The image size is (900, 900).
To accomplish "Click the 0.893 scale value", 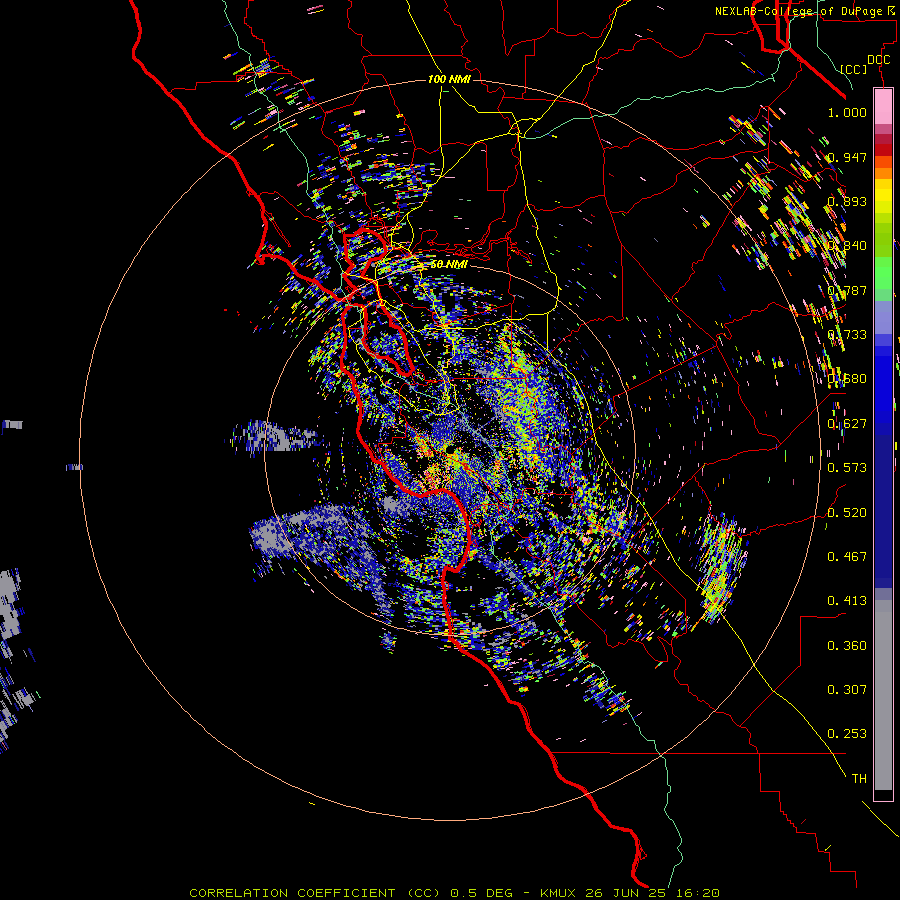I will click(847, 201).
